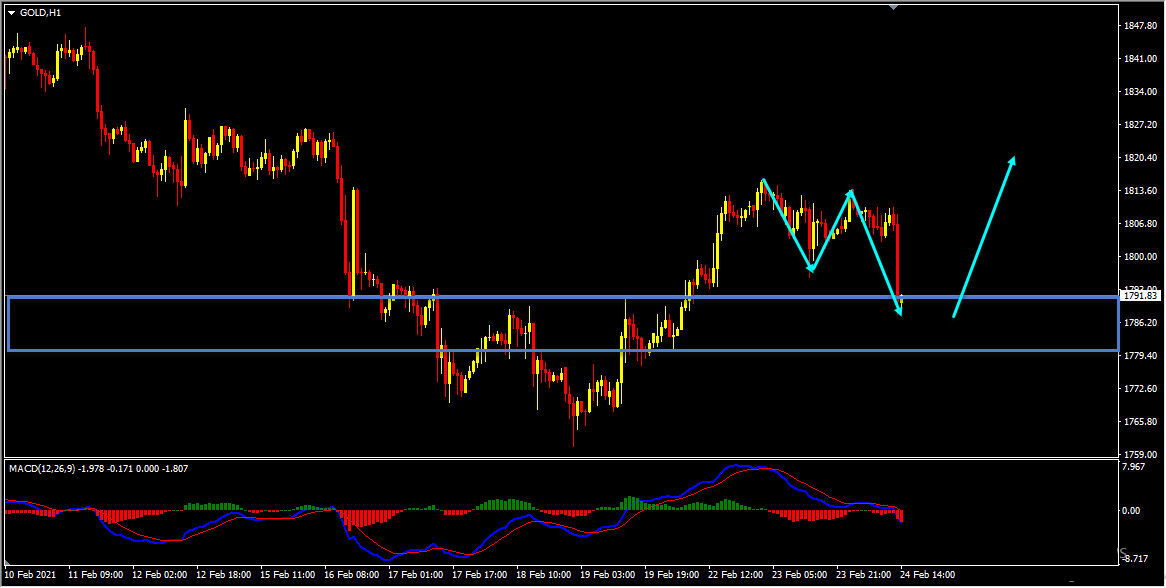Click the 1847.80 price axis label
1166x588 pixels.
[1140, 26]
